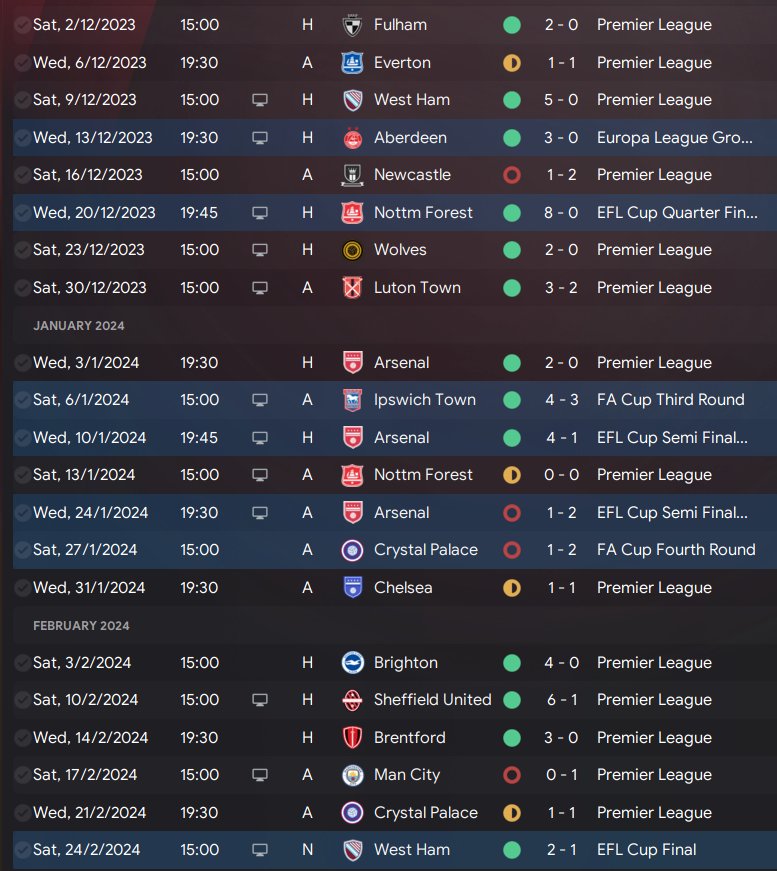Image resolution: width=777 pixels, height=871 pixels.
Task: Collapse the FEBRUARY 2024 month header
Action: click(81, 626)
